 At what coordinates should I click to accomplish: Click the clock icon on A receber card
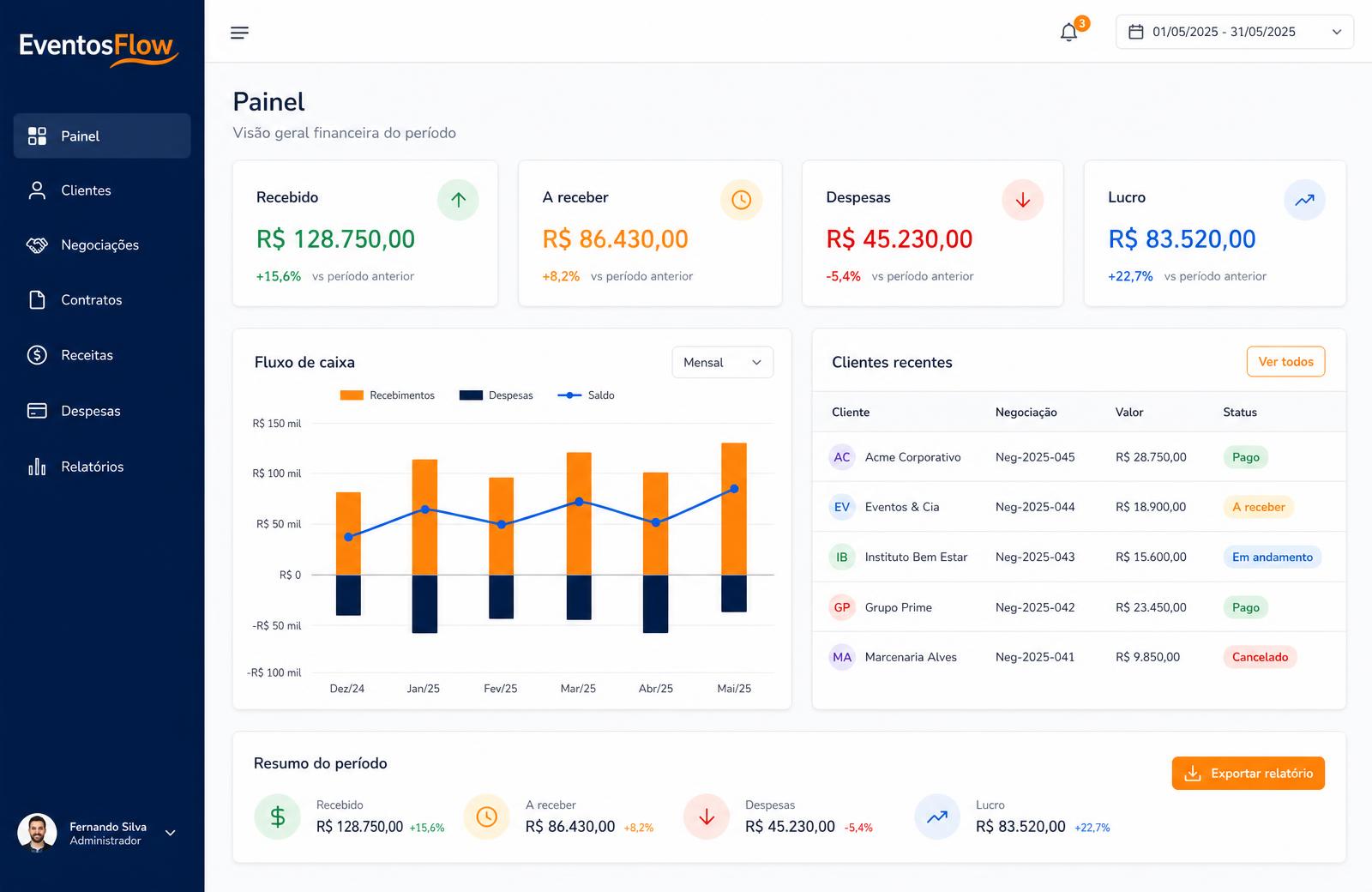click(741, 200)
